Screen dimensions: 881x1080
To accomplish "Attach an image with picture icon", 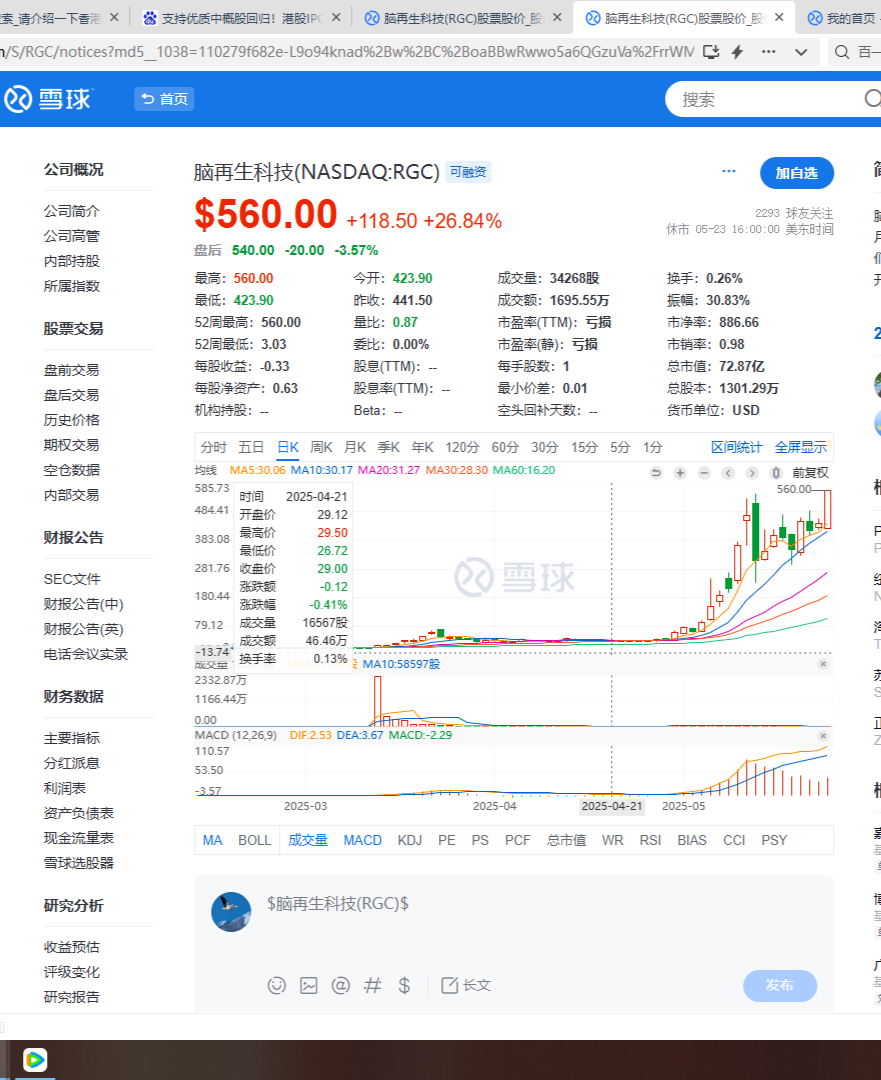I will pyautogui.click(x=309, y=986).
